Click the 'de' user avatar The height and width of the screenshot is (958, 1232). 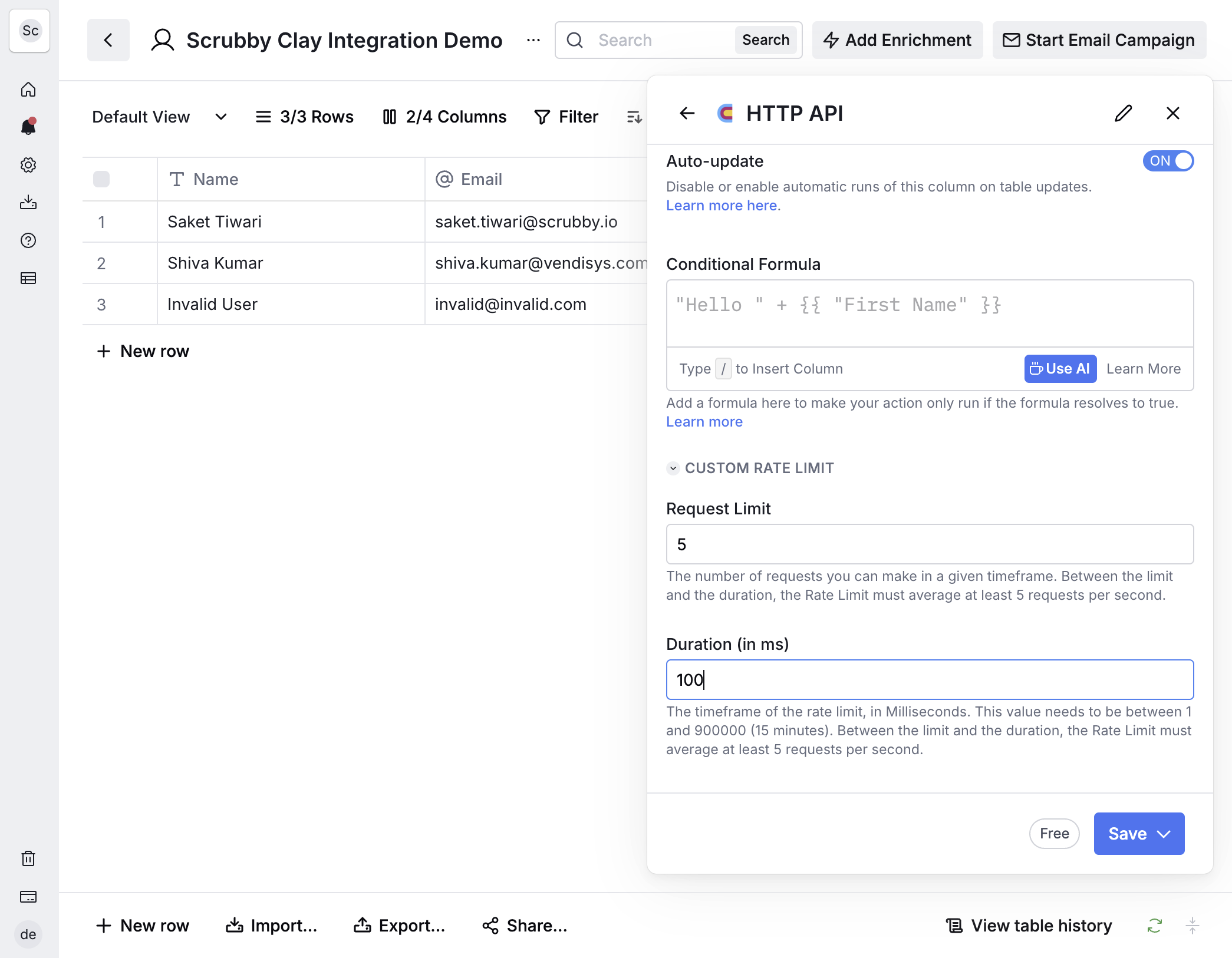click(x=28, y=934)
